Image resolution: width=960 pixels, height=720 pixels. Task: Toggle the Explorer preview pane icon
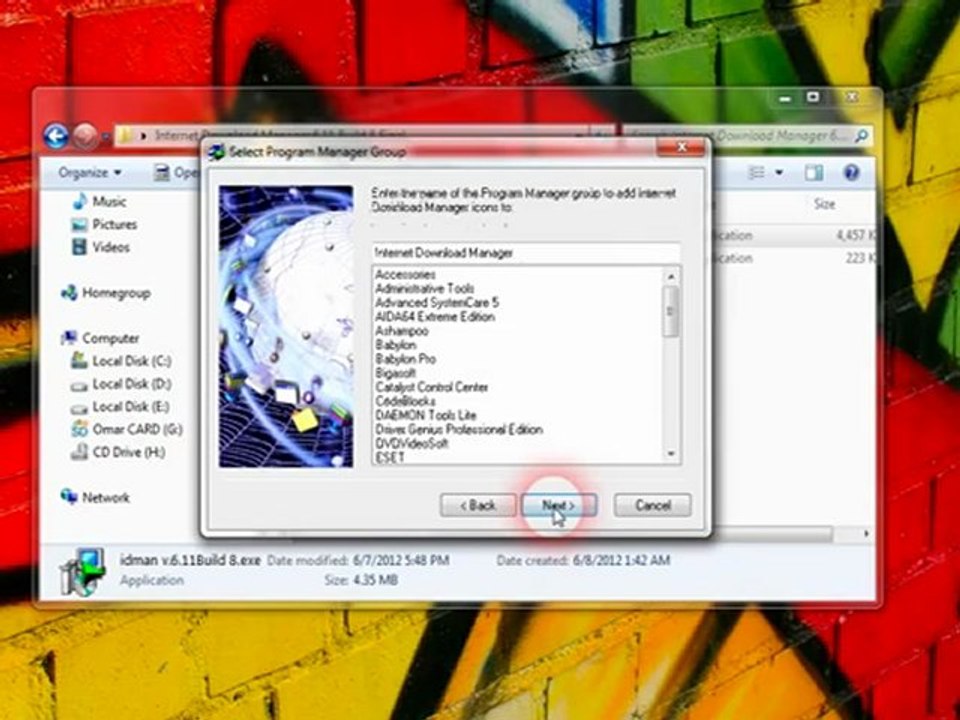[x=814, y=173]
